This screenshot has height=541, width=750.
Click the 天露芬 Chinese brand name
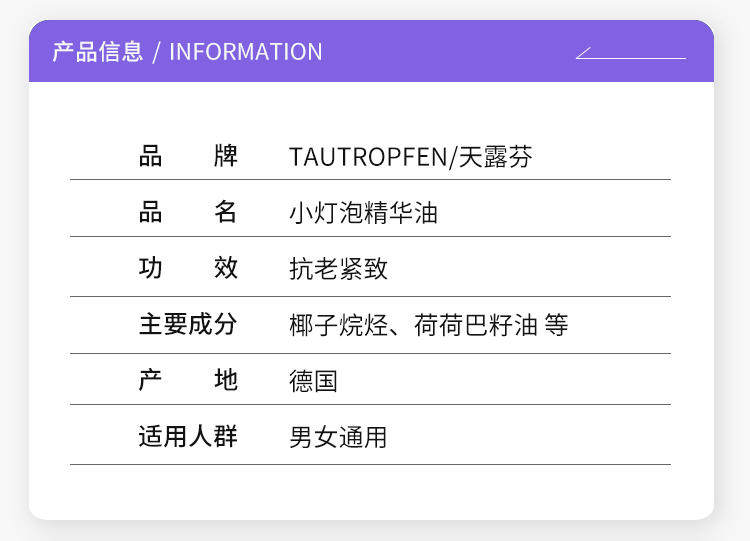coord(495,157)
